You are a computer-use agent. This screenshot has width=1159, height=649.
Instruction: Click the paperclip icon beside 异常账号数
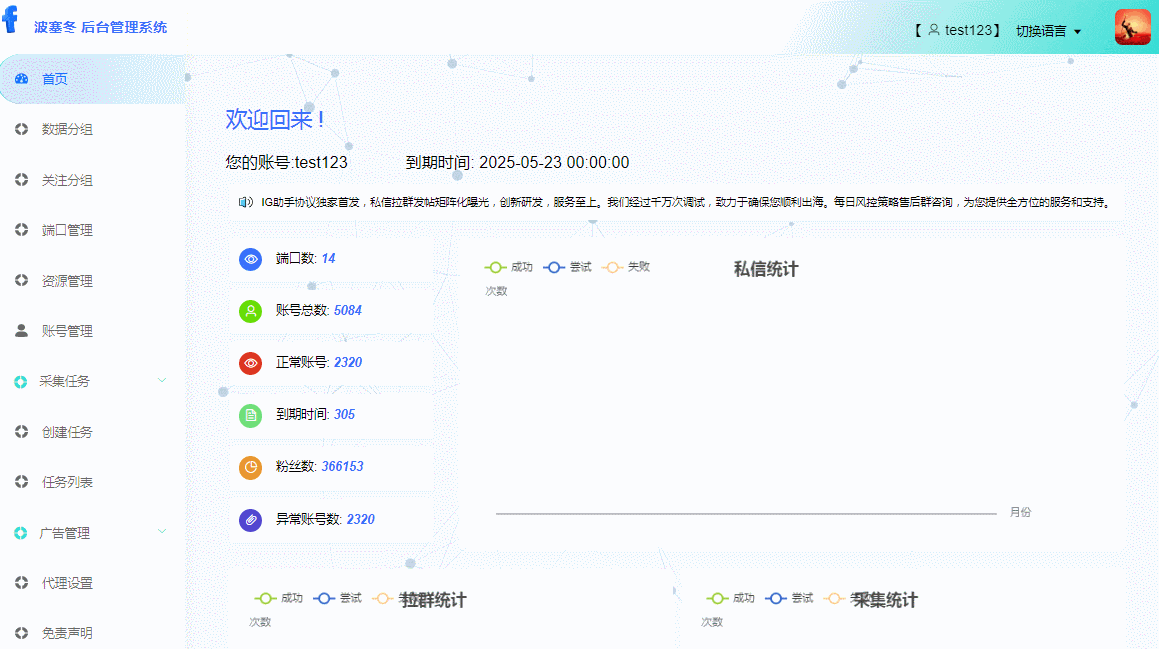250,519
